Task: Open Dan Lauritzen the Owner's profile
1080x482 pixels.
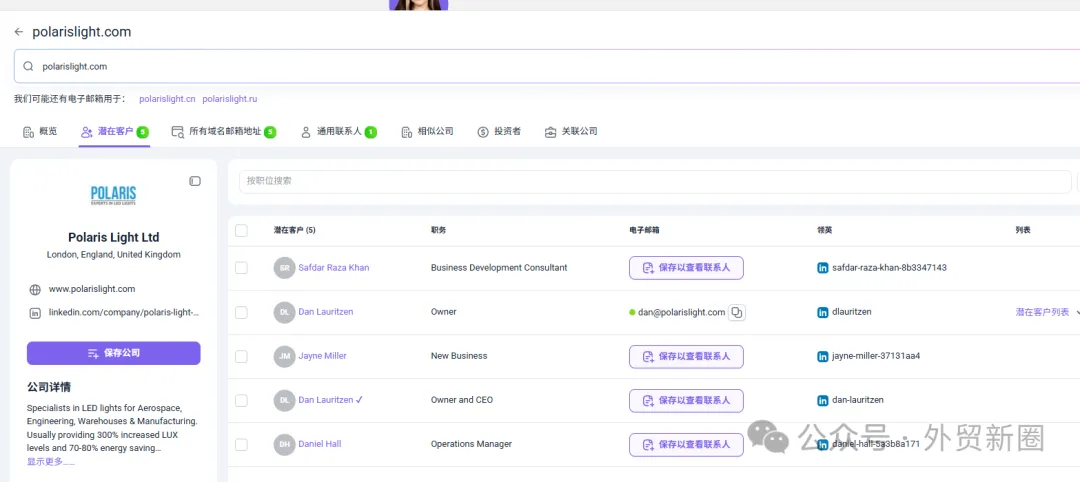Action: (x=326, y=312)
